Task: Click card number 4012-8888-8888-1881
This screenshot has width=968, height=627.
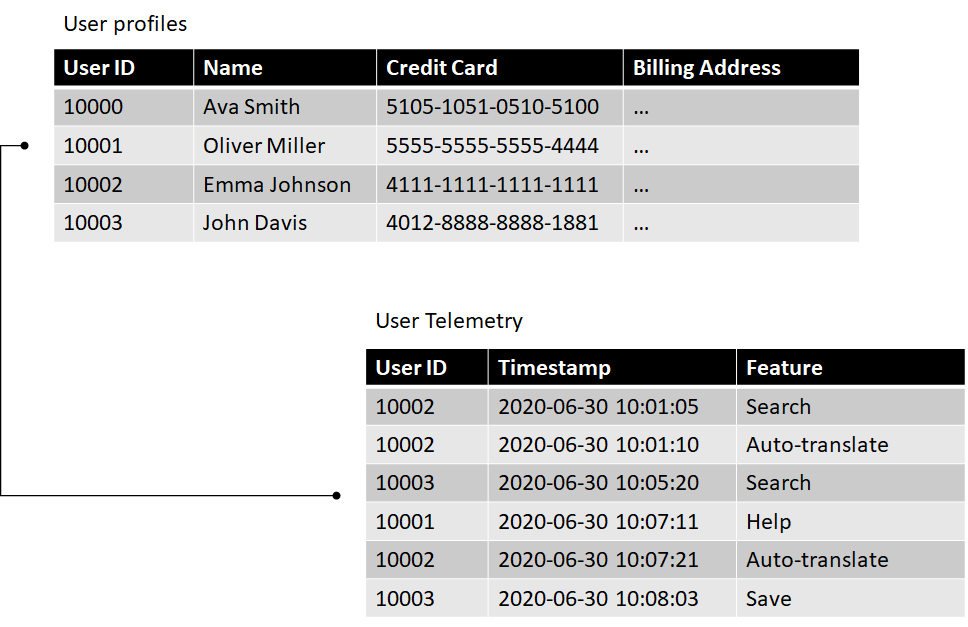Action: (492, 223)
